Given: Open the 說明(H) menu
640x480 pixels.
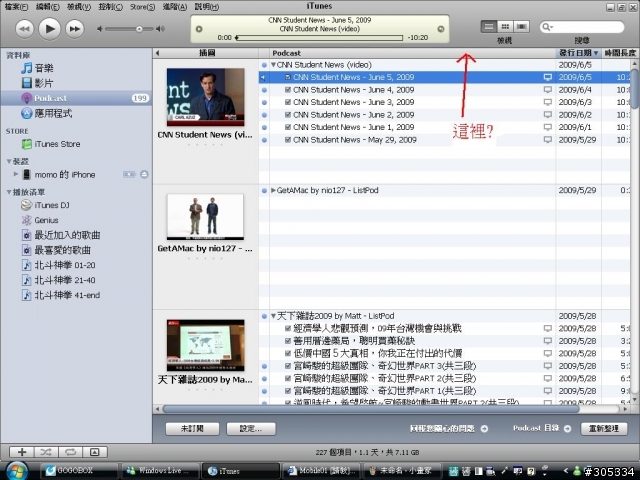Looking at the screenshot, I should (207, 7).
